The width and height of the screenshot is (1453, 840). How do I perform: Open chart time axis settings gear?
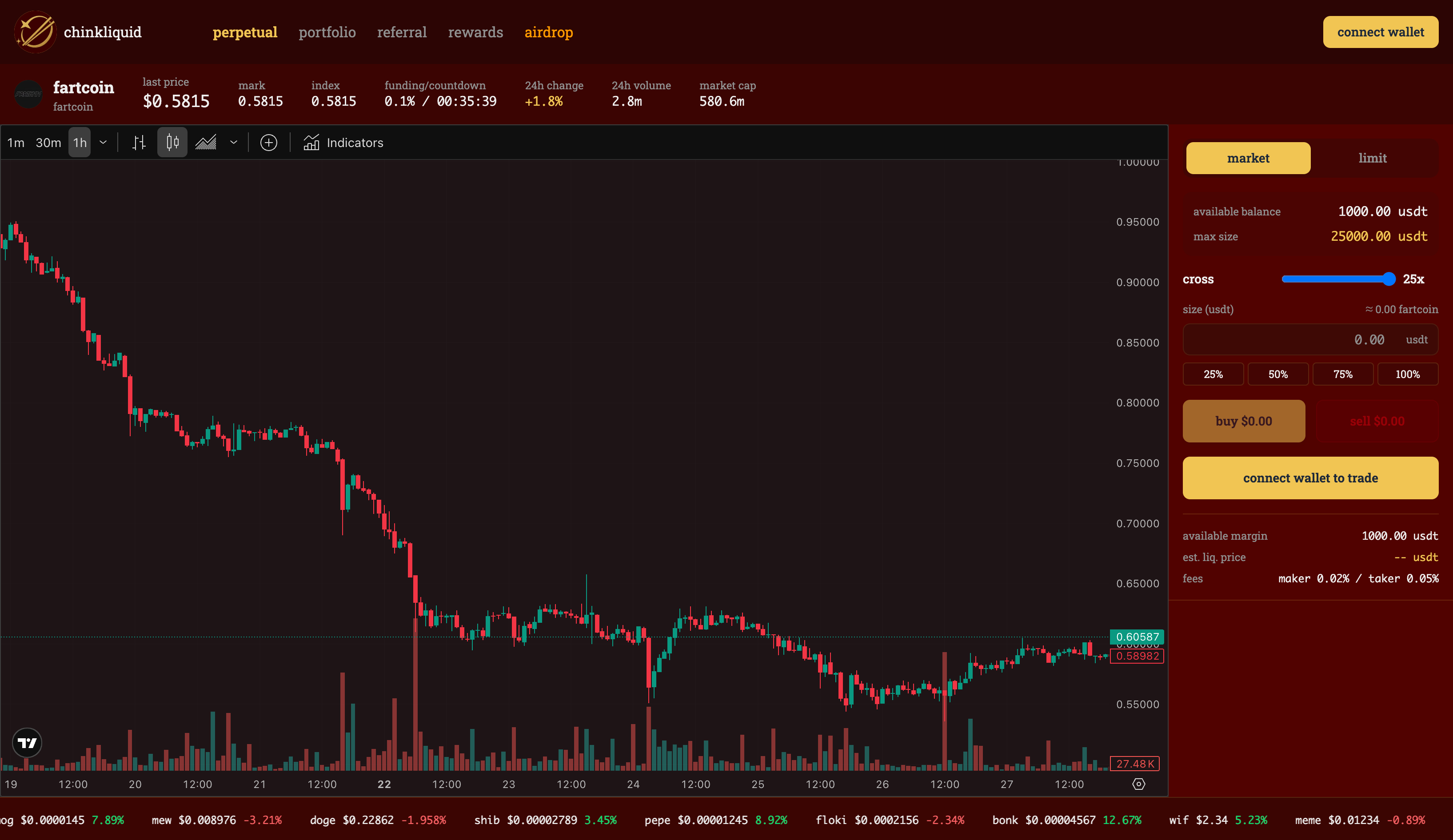[1138, 784]
